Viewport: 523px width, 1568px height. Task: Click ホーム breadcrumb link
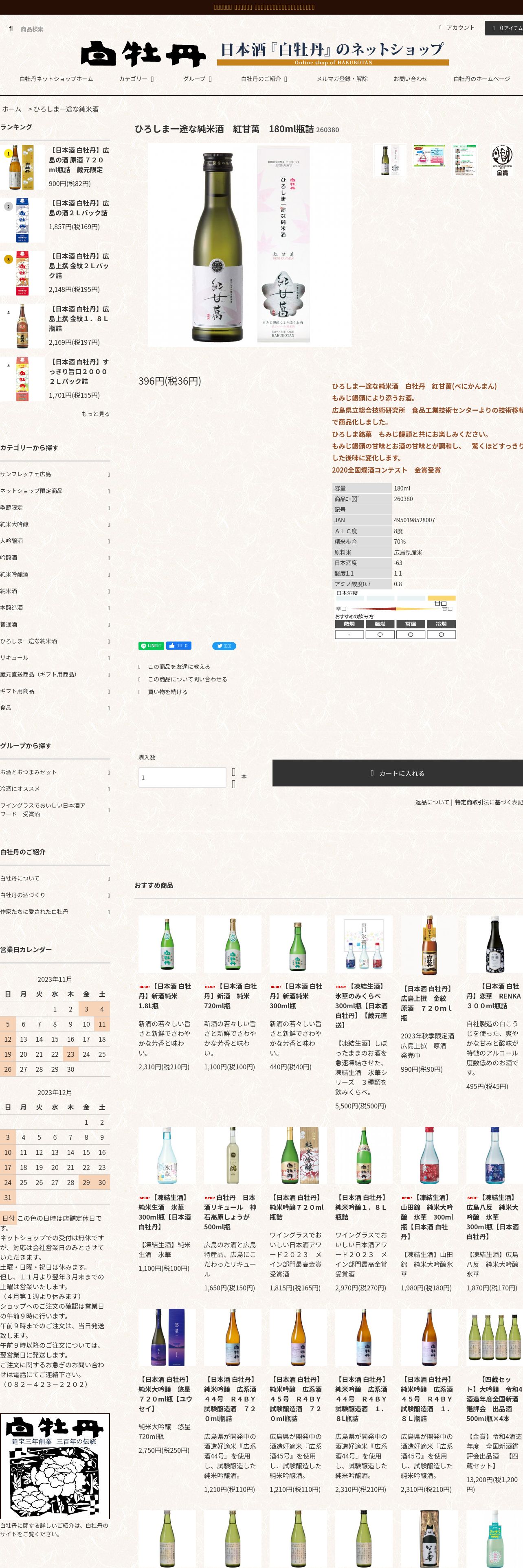(x=11, y=109)
